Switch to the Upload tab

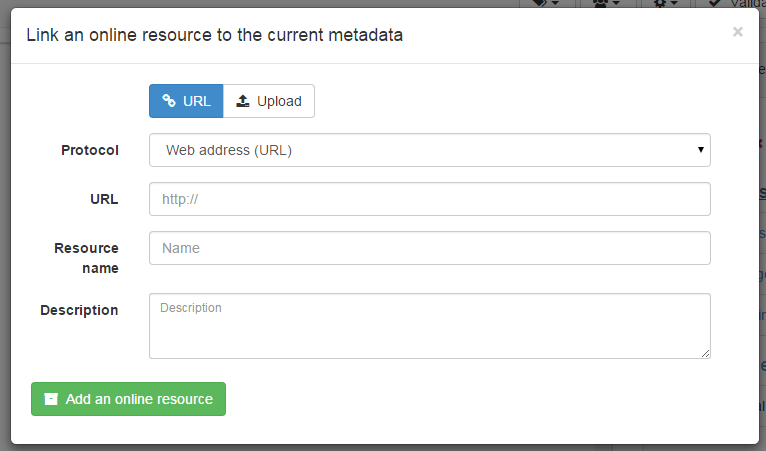pos(269,101)
